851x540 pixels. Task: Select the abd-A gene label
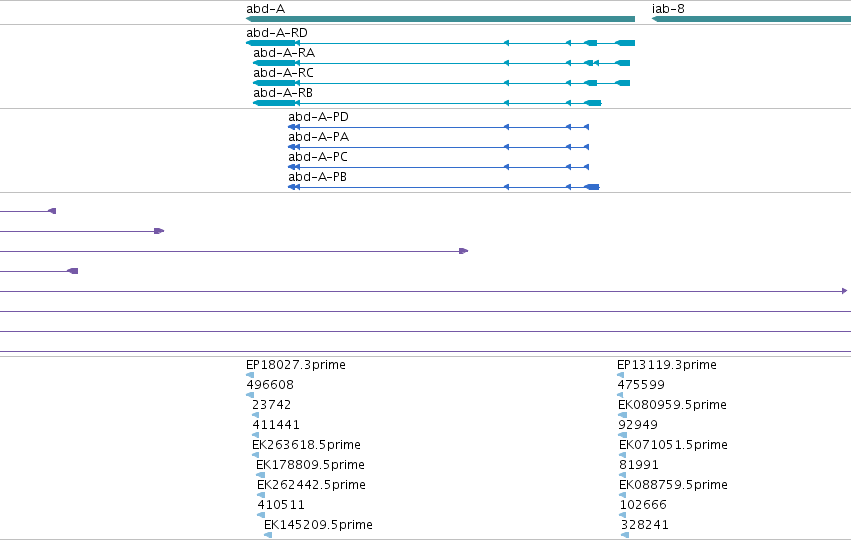tap(265, 9)
